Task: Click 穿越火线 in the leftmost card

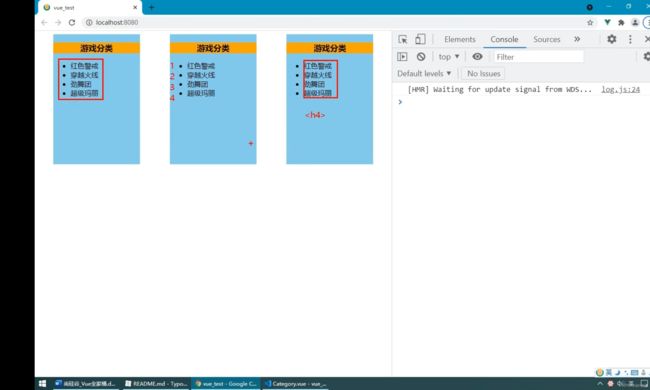Action: tap(84, 75)
